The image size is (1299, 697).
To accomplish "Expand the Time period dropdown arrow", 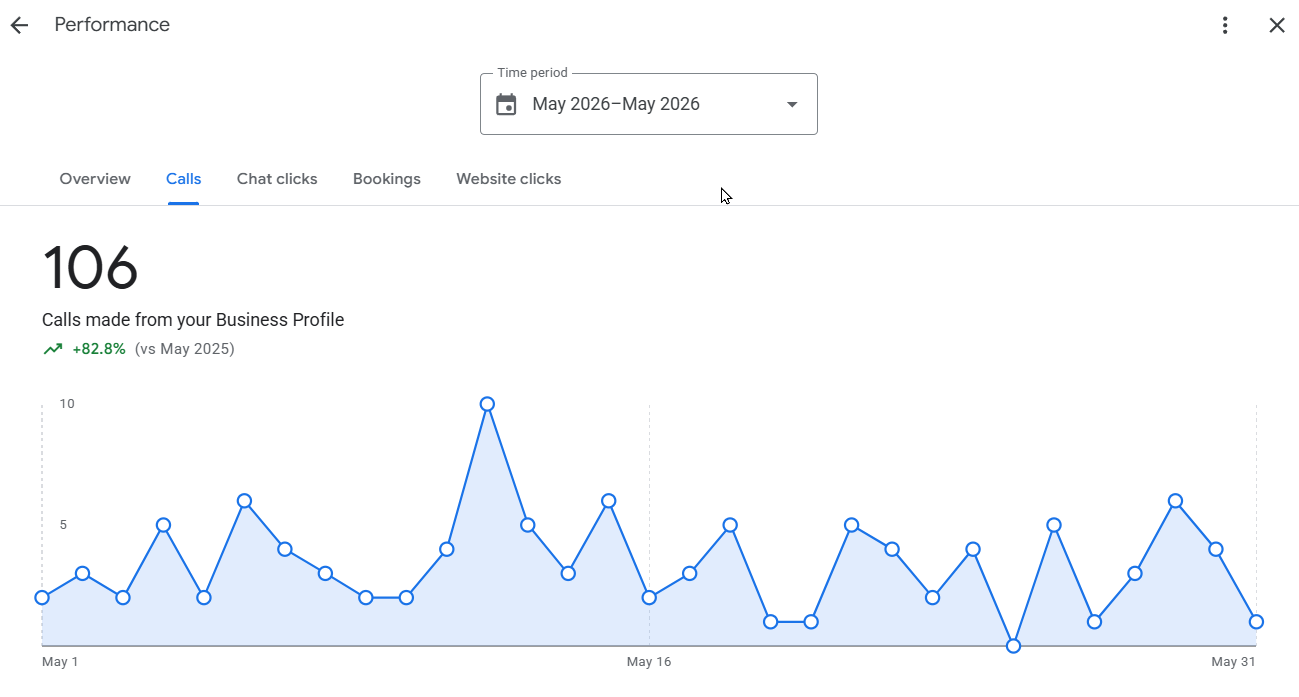I will (792, 104).
